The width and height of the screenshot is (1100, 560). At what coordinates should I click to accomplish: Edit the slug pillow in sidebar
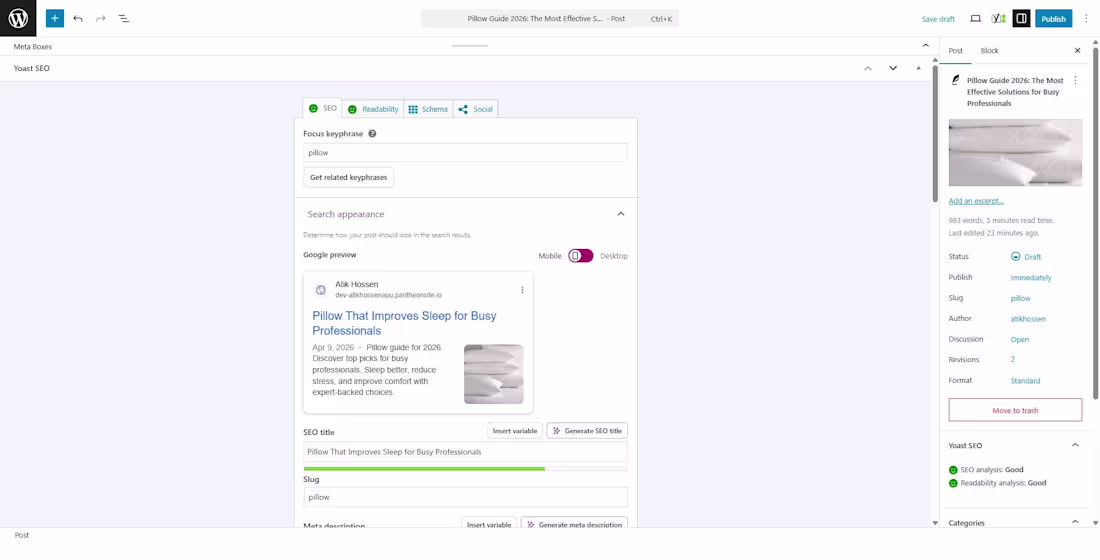point(1020,298)
